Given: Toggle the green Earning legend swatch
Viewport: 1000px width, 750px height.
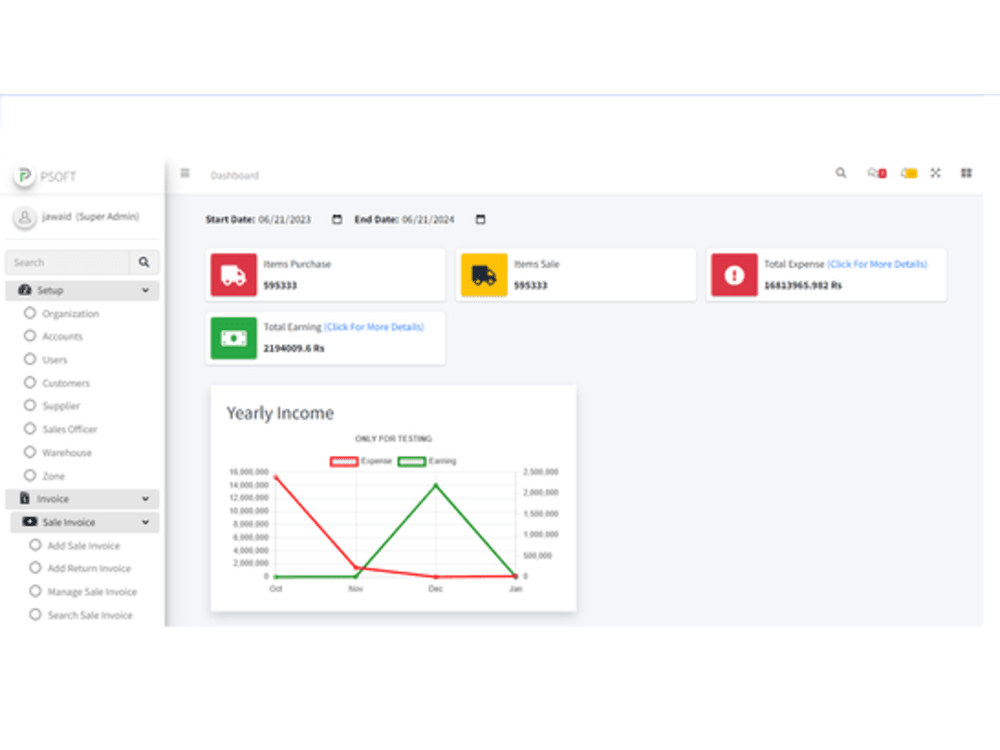Looking at the screenshot, I should point(411,461).
